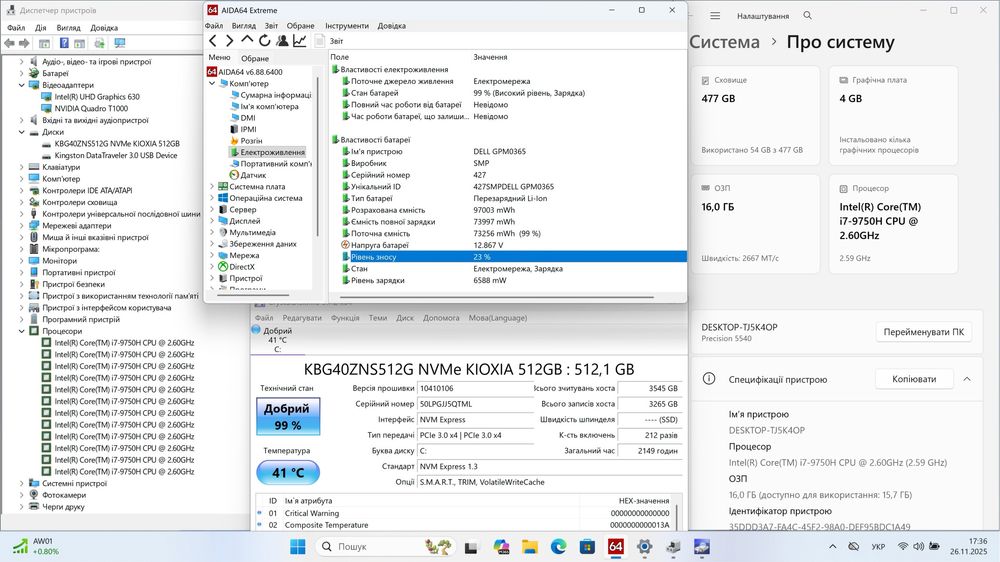Switch to Меню tab in AIDA64 side panel

pos(219,57)
